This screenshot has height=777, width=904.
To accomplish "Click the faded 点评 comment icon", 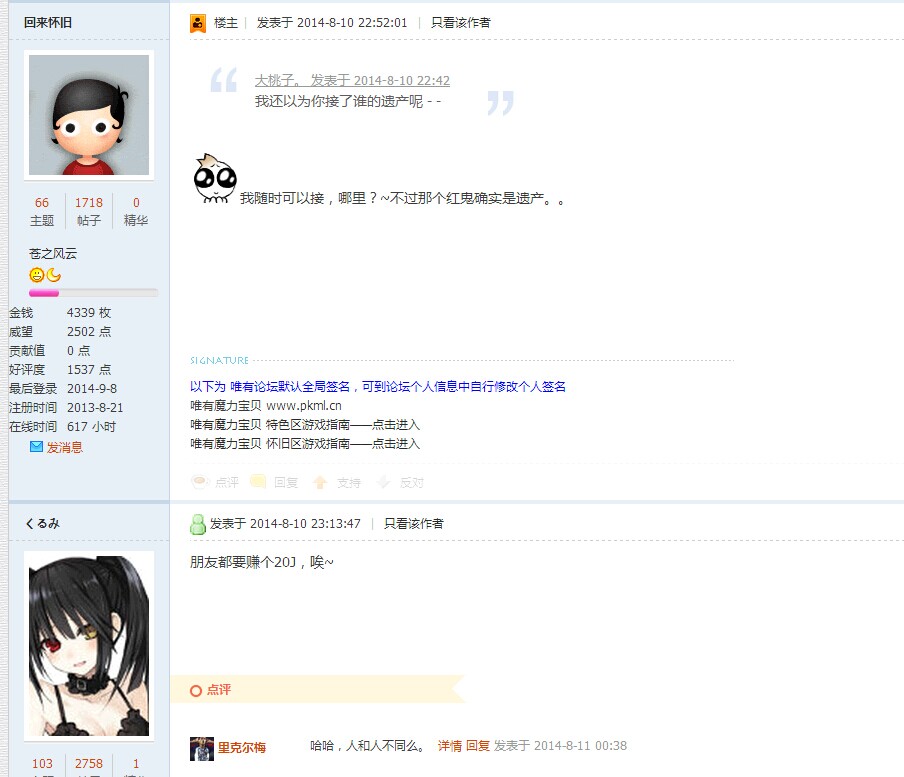I will (x=199, y=482).
